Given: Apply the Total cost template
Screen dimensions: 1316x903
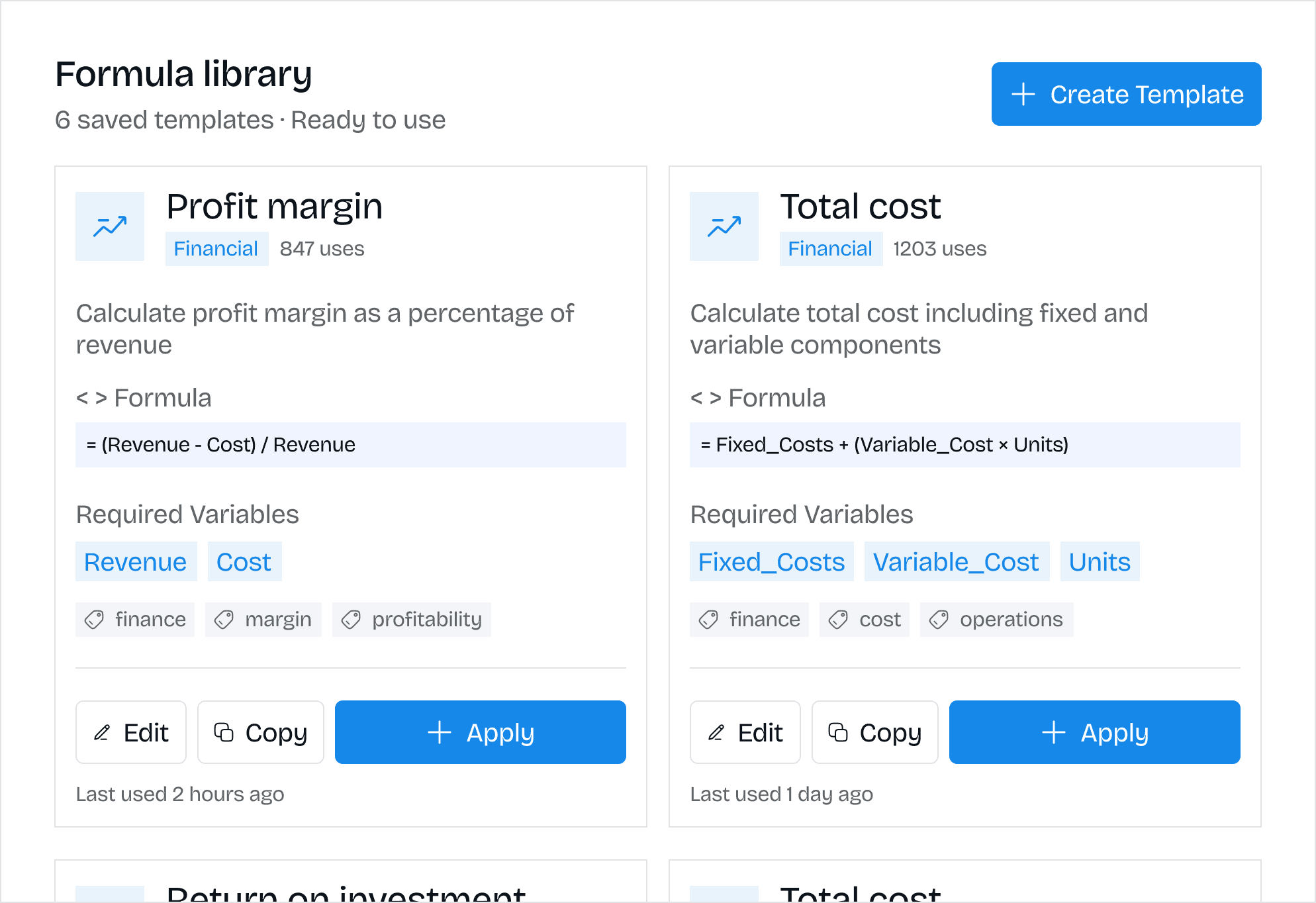Looking at the screenshot, I should (x=1095, y=732).
